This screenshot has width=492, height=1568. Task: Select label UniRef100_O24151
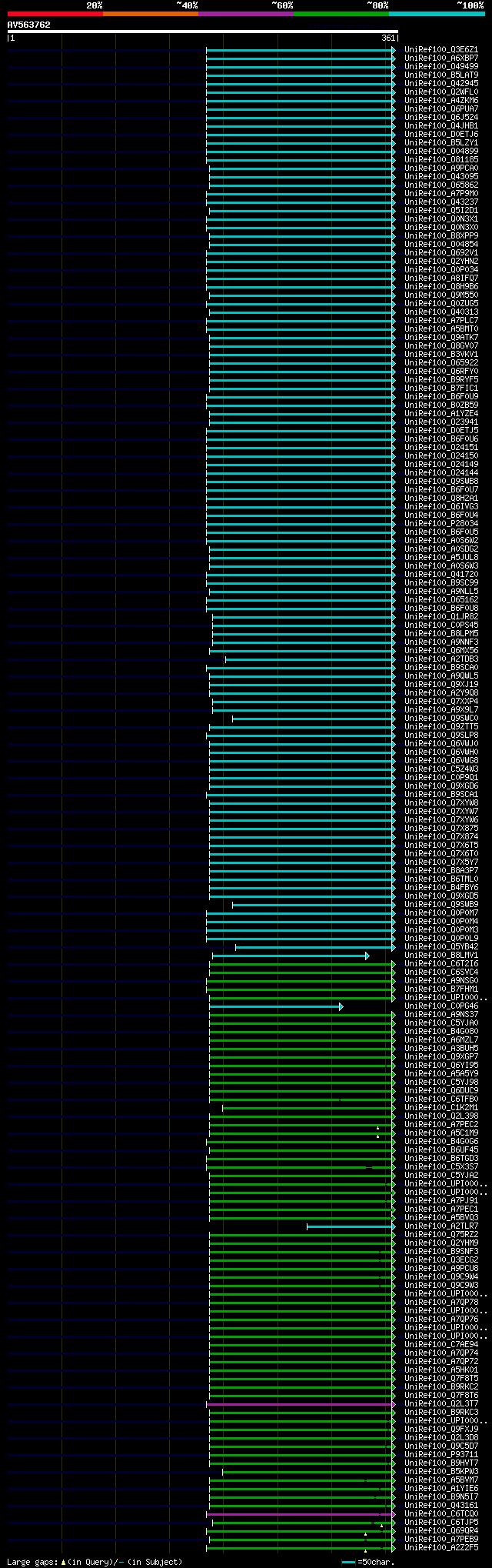(441, 447)
